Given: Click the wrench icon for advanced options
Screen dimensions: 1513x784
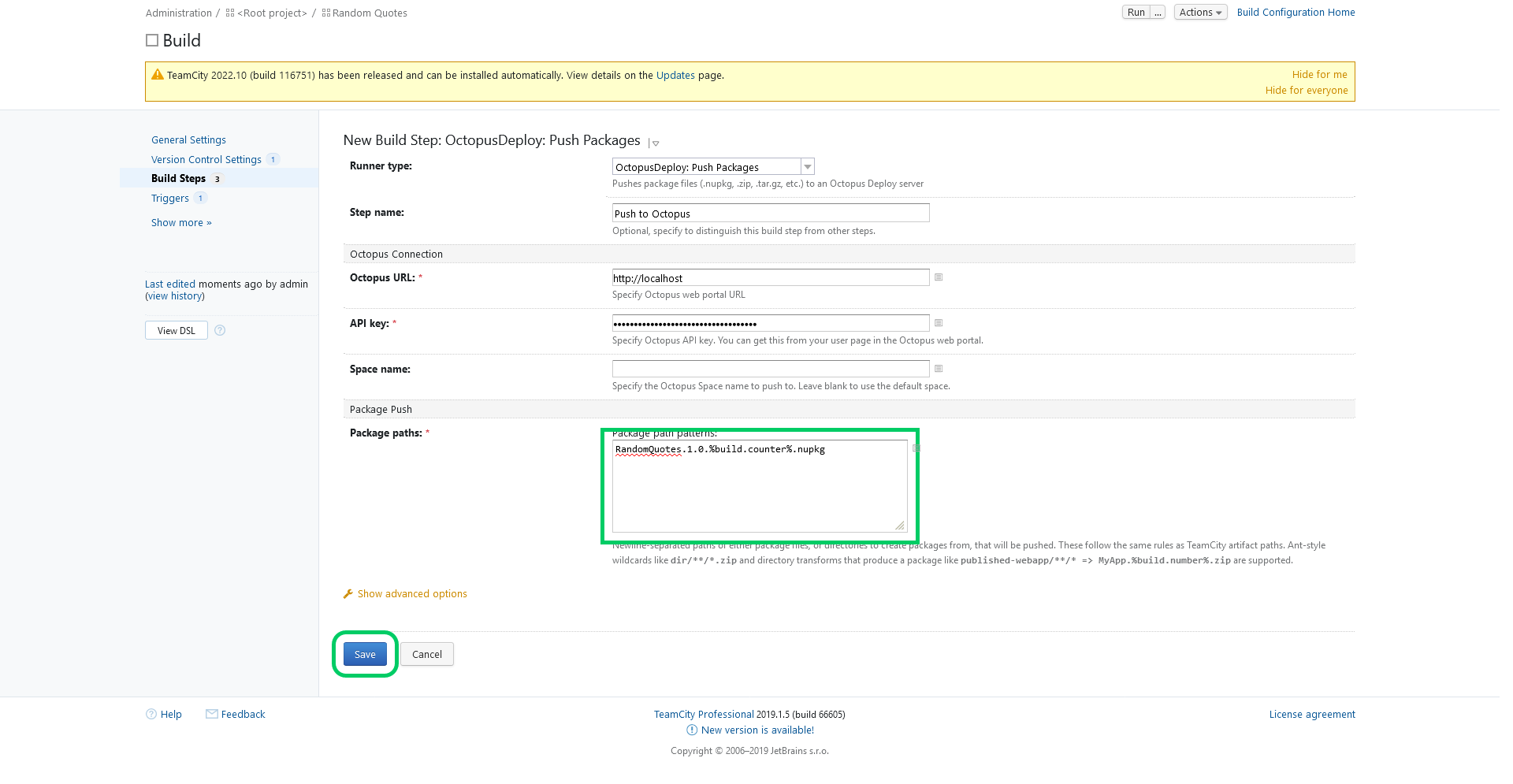Looking at the screenshot, I should [x=348, y=593].
